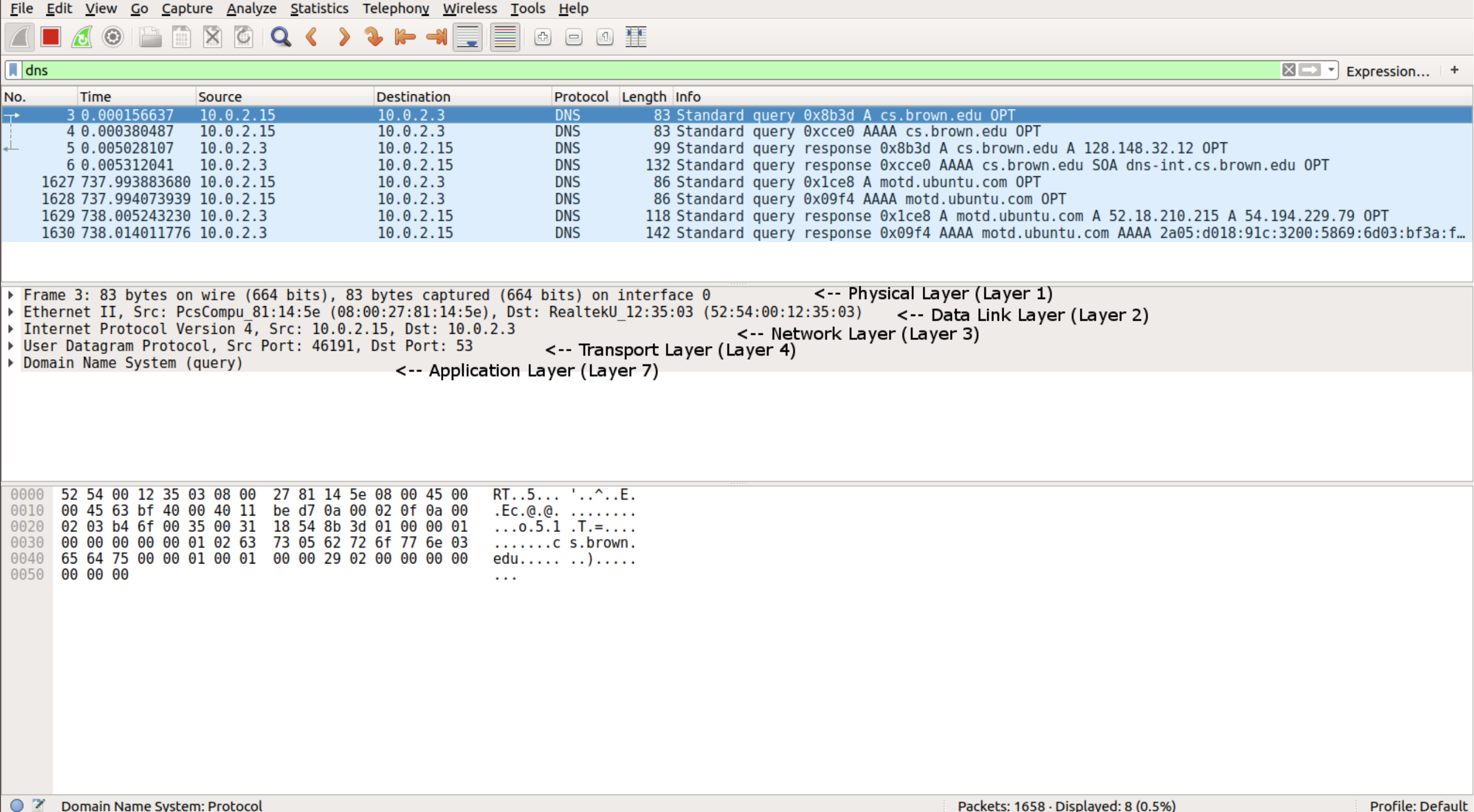Image resolution: width=1474 pixels, height=812 pixels.
Task: Zoom in on the packet list
Action: (542, 37)
